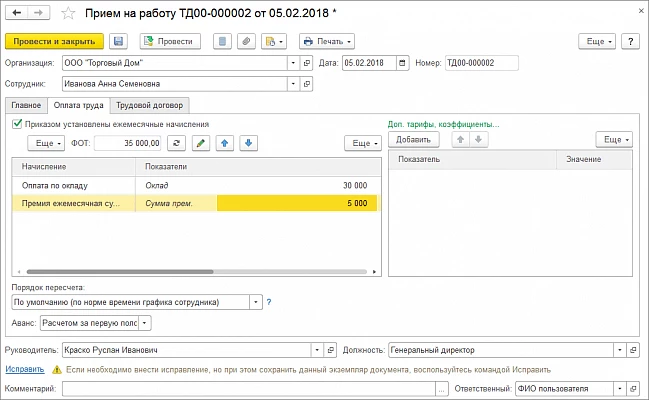
Task: Expand the Сотрудник dropdown list
Action: (x=293, y=84)
